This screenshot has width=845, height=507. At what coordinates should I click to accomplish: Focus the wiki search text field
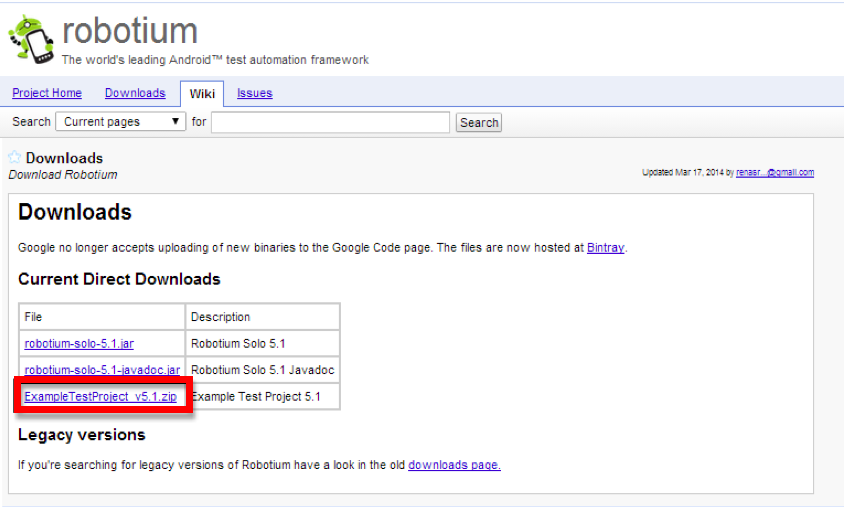[330, 122]
